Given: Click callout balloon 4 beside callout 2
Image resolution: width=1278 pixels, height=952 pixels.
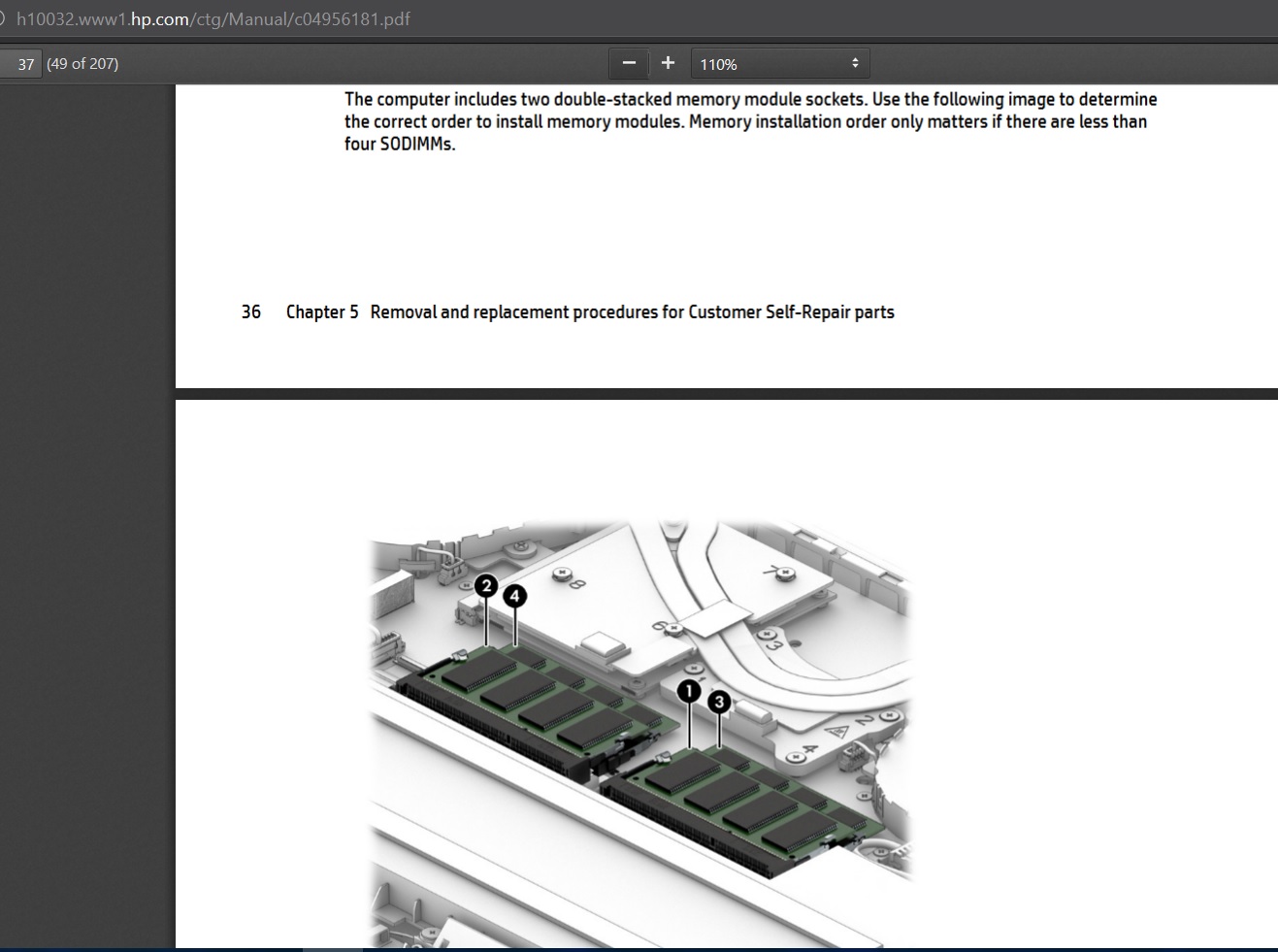Looking at the screenshot, I should (513, 597).
